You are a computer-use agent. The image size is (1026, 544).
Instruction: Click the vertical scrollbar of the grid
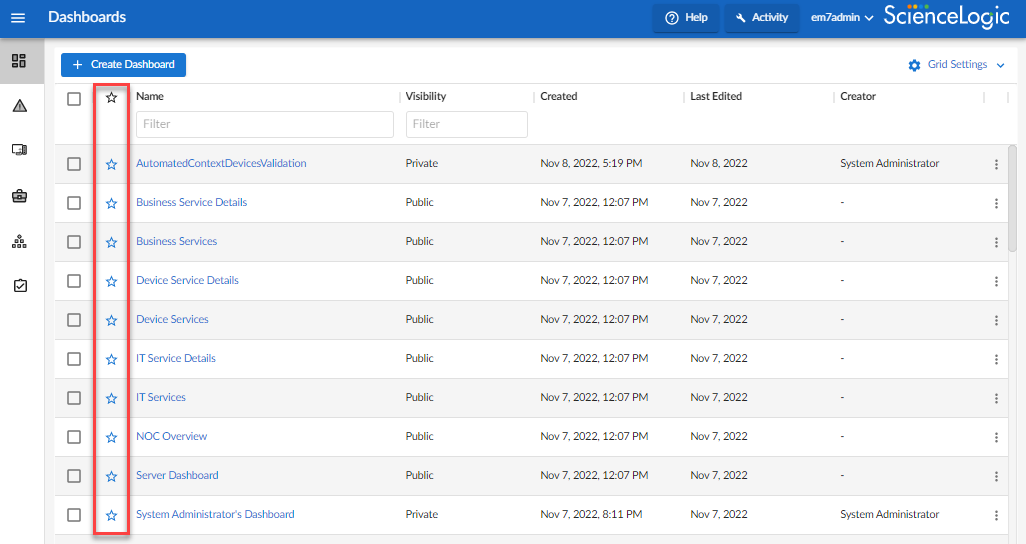coord(1012,200)
